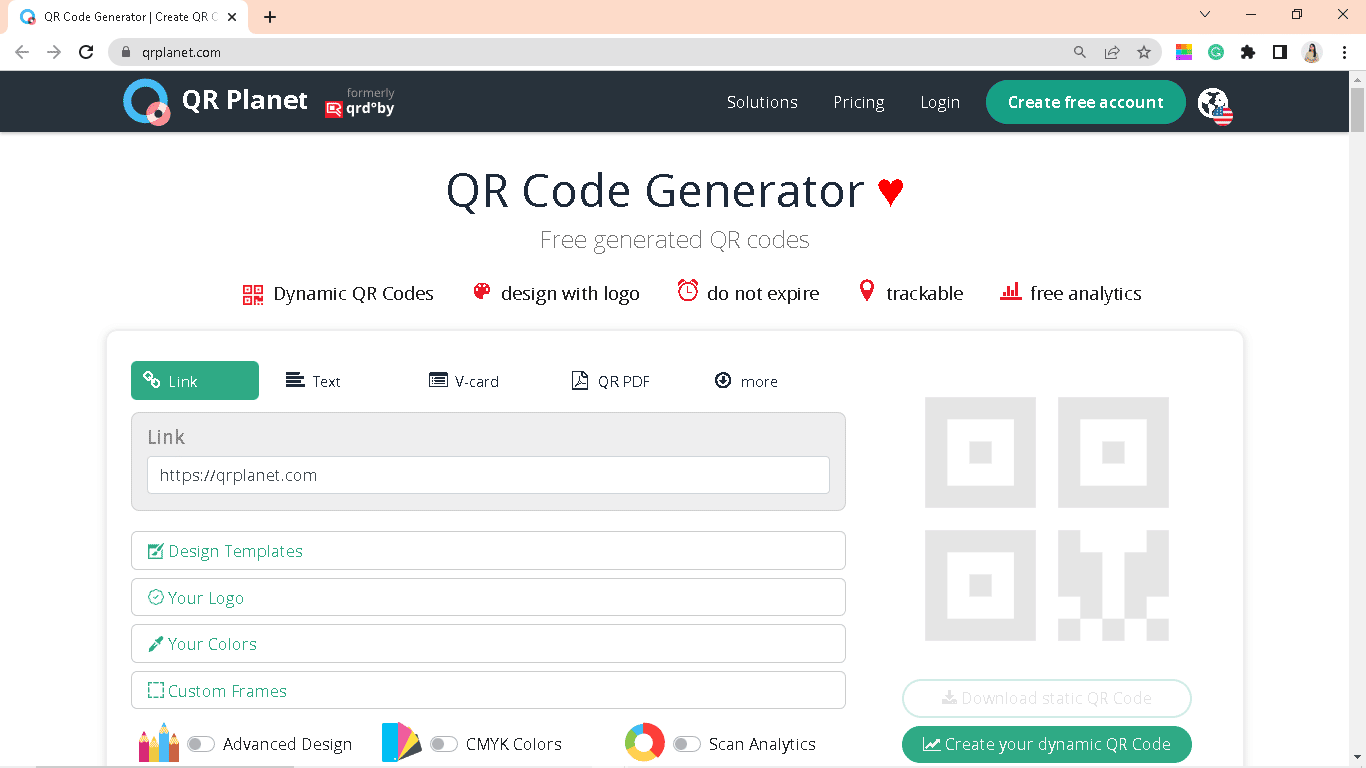This screenshot has width=1366, height=768.
Task: Open the Solutions menu
Action: [x=762, y=102]
